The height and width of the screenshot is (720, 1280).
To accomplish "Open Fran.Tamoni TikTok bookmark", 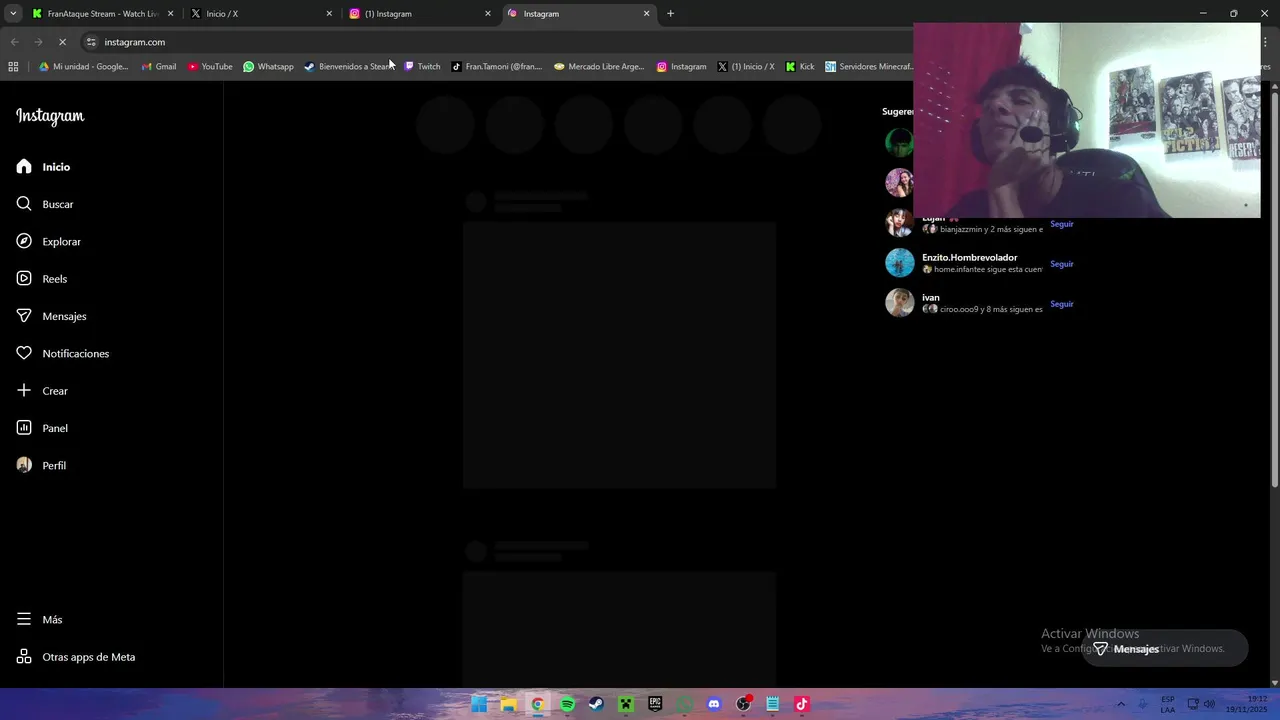I will click(496, 67).
